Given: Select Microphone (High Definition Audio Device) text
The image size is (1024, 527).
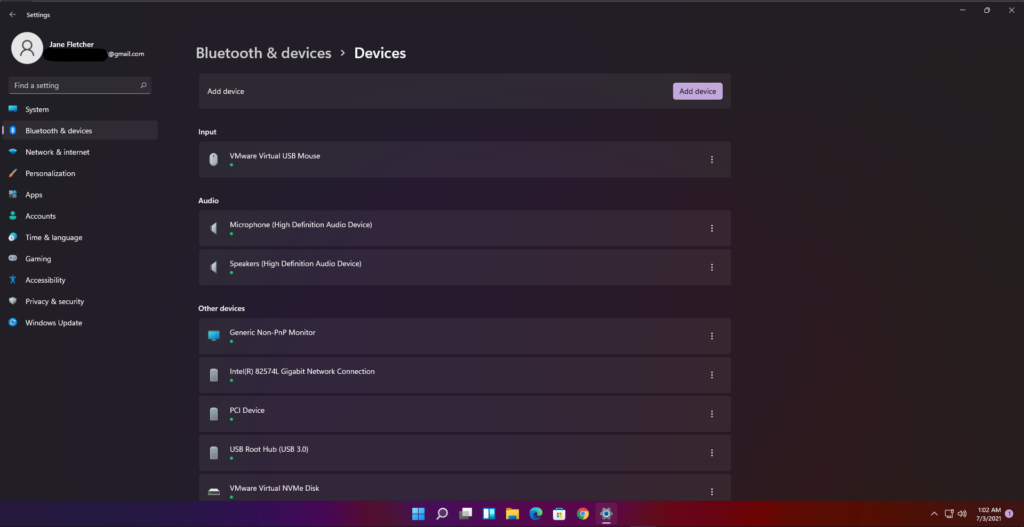Looking at the screenshot, I should point(300,225).
